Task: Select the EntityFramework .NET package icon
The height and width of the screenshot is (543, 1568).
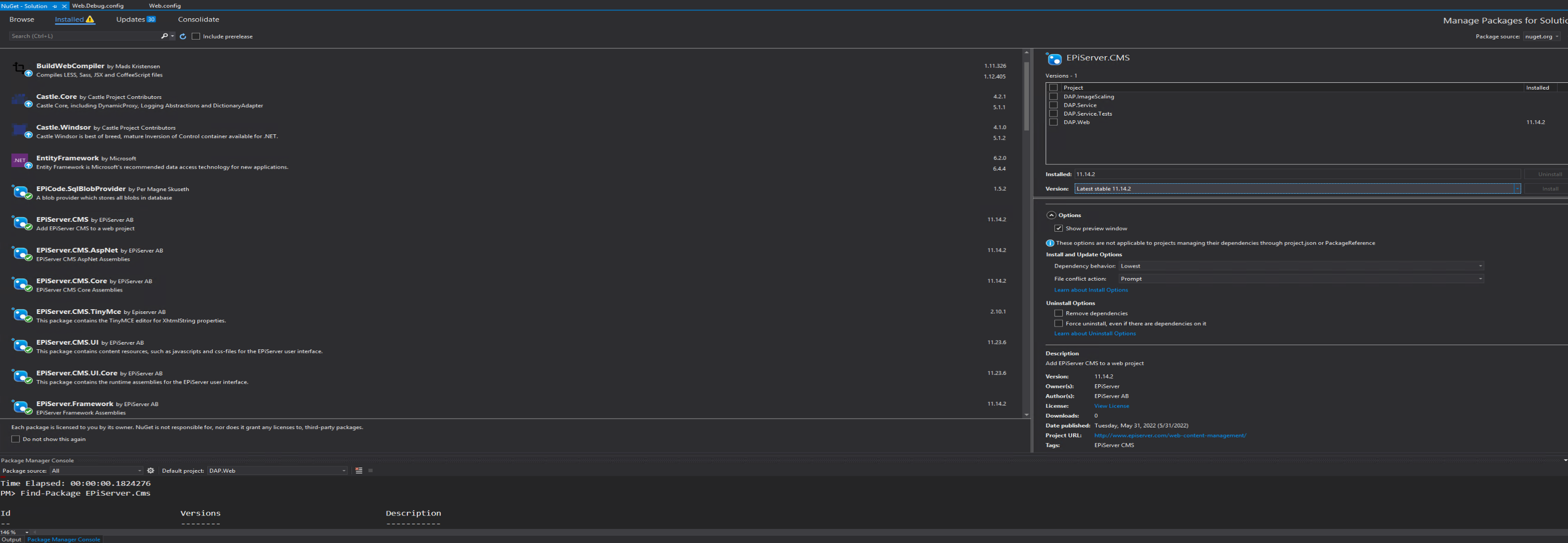Action: tap(21, 162)
